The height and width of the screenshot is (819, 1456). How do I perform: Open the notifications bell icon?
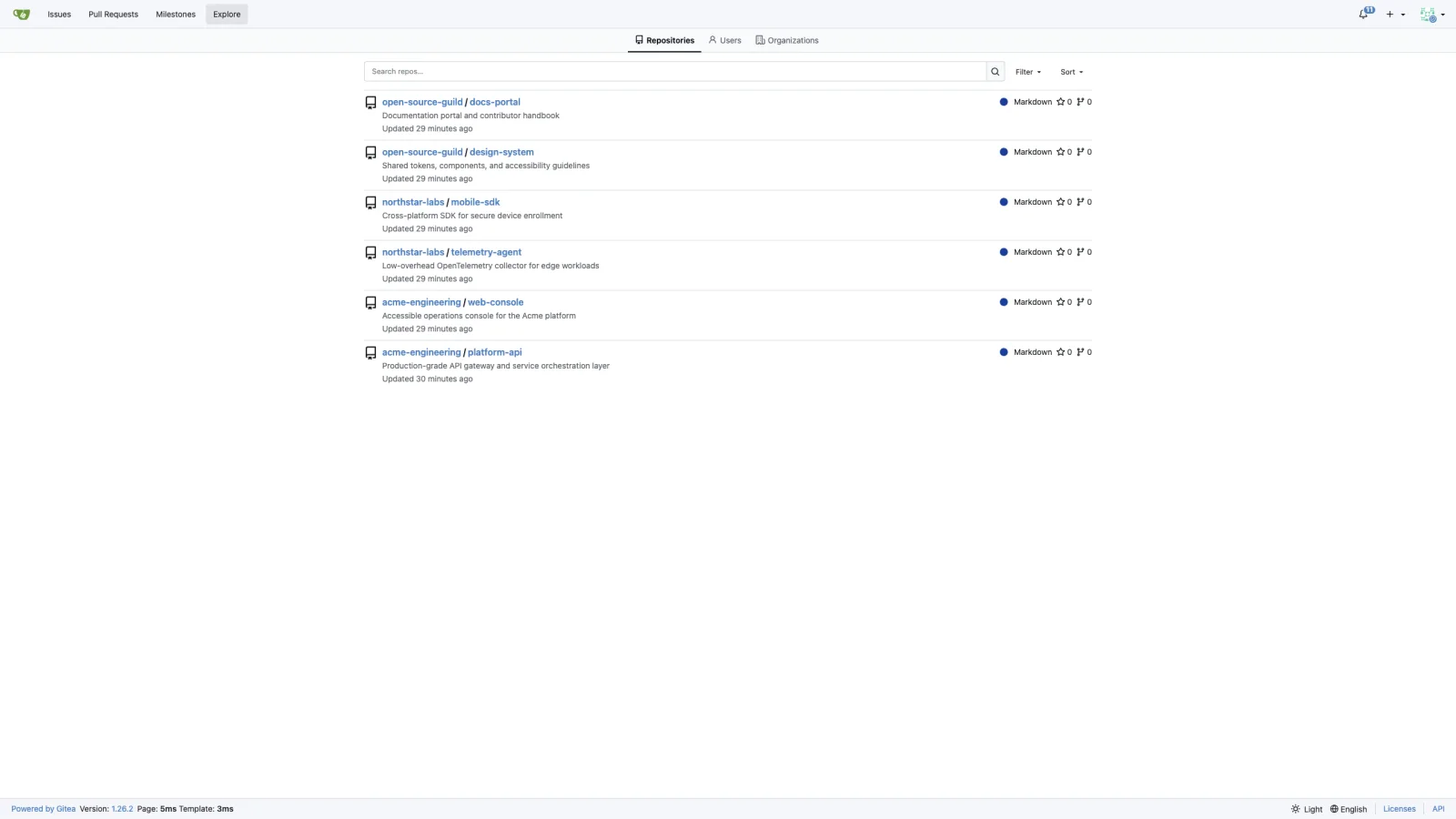point(1365,14)
